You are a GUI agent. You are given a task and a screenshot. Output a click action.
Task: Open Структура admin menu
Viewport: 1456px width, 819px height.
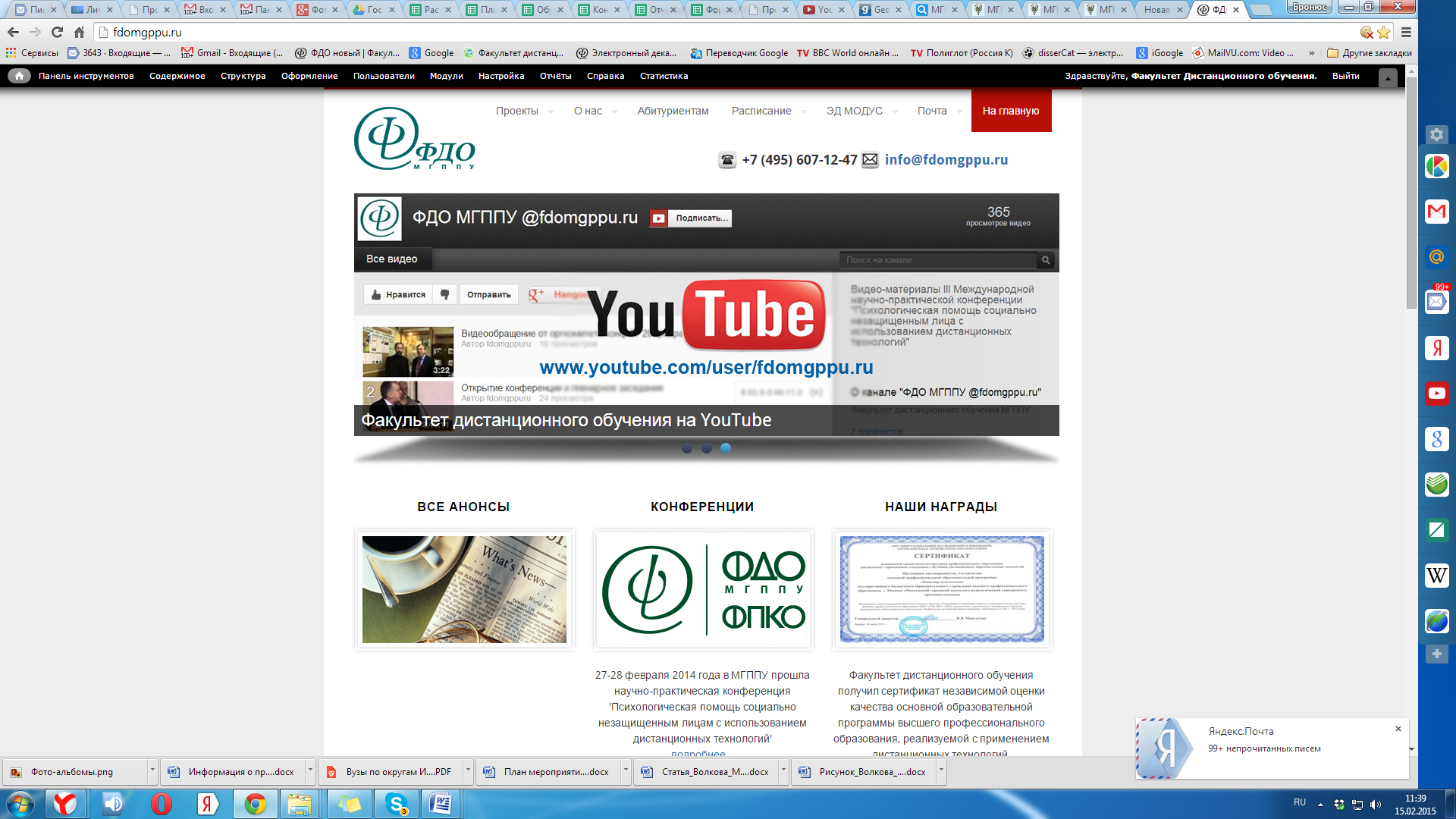(243, 76)
